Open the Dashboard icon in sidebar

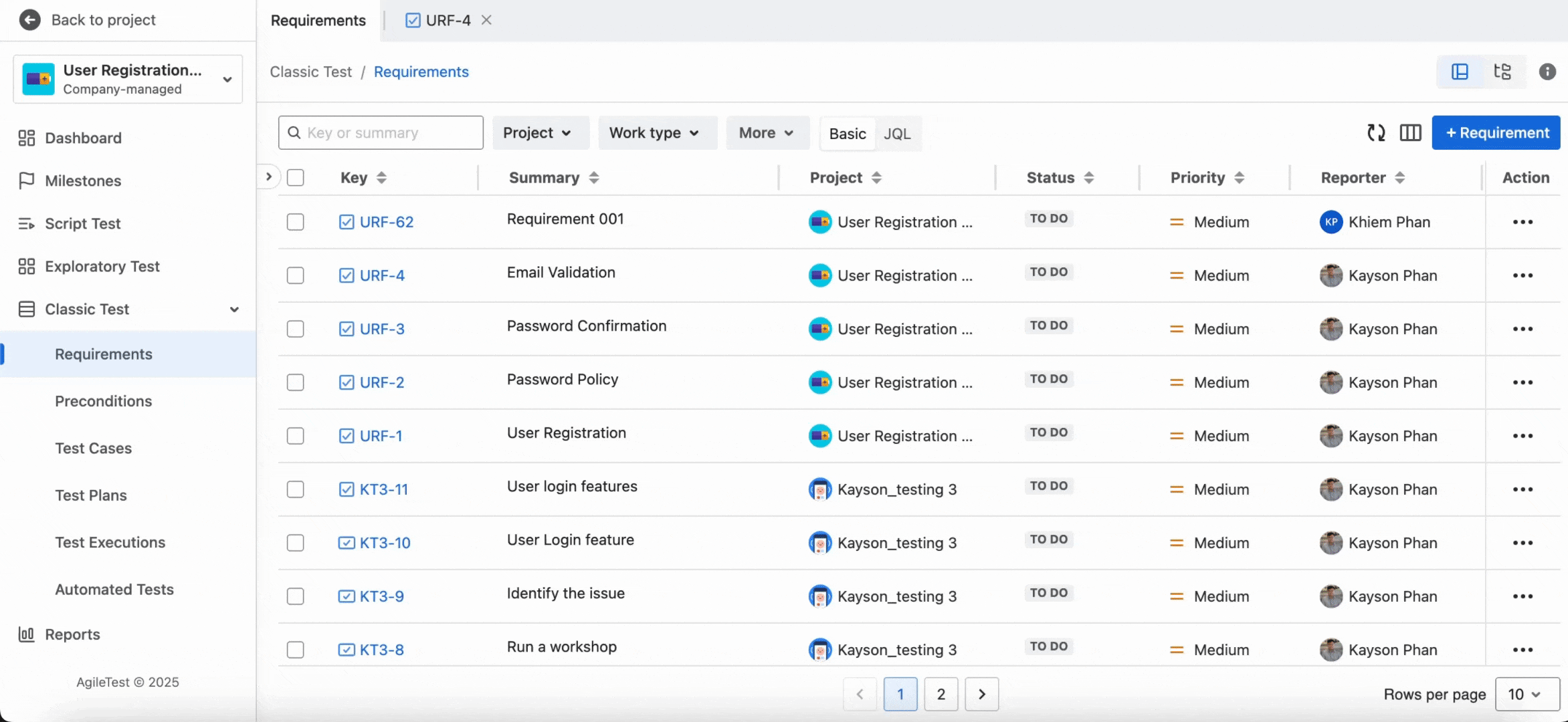(27, 138)
